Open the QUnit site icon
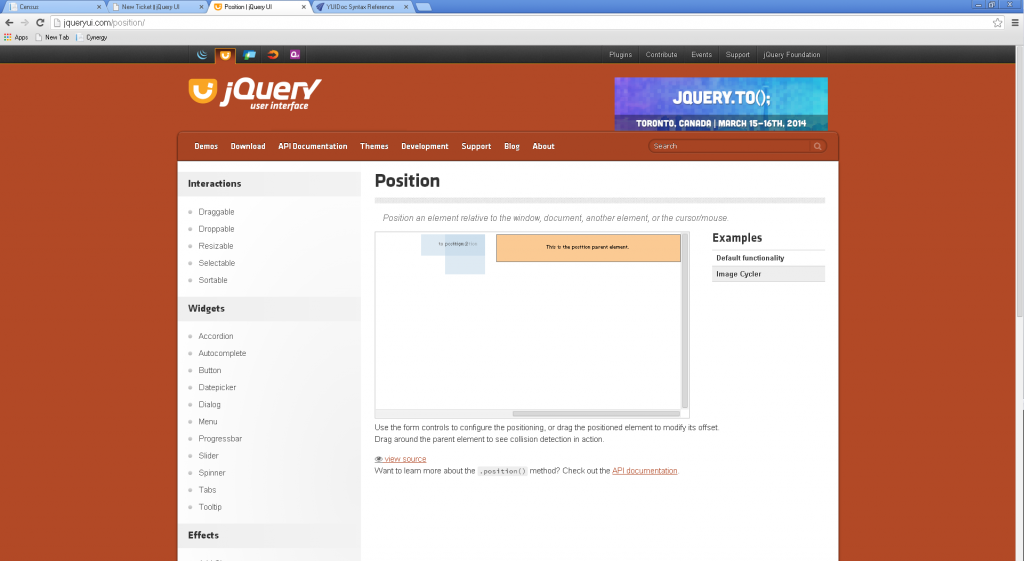 point(295,55)
